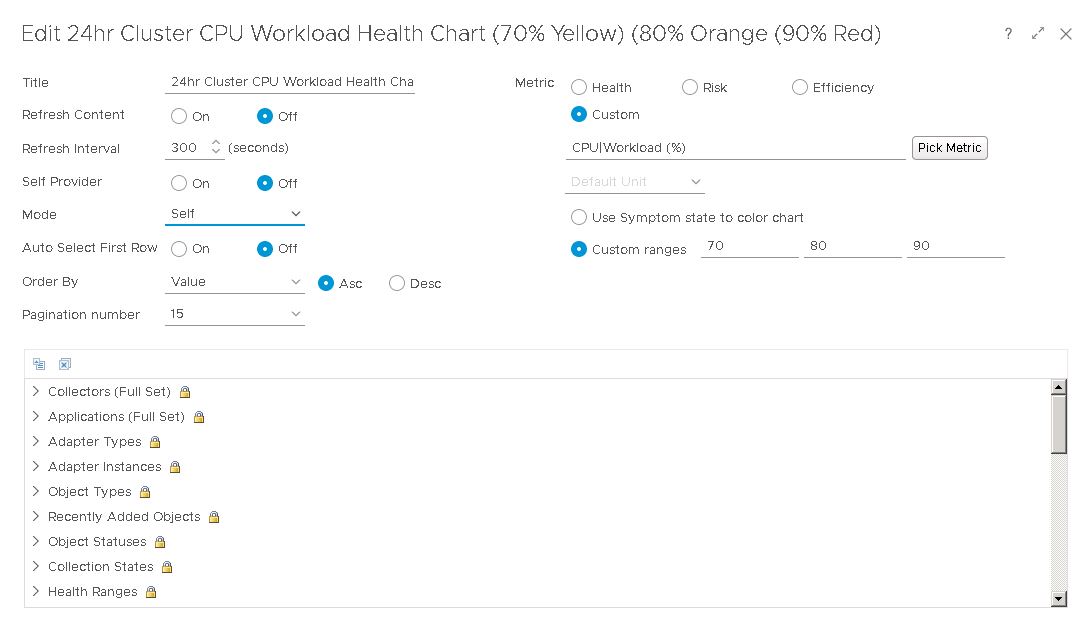
Task: Select Adapter Instances in the tree
Action: coord(104,467)
